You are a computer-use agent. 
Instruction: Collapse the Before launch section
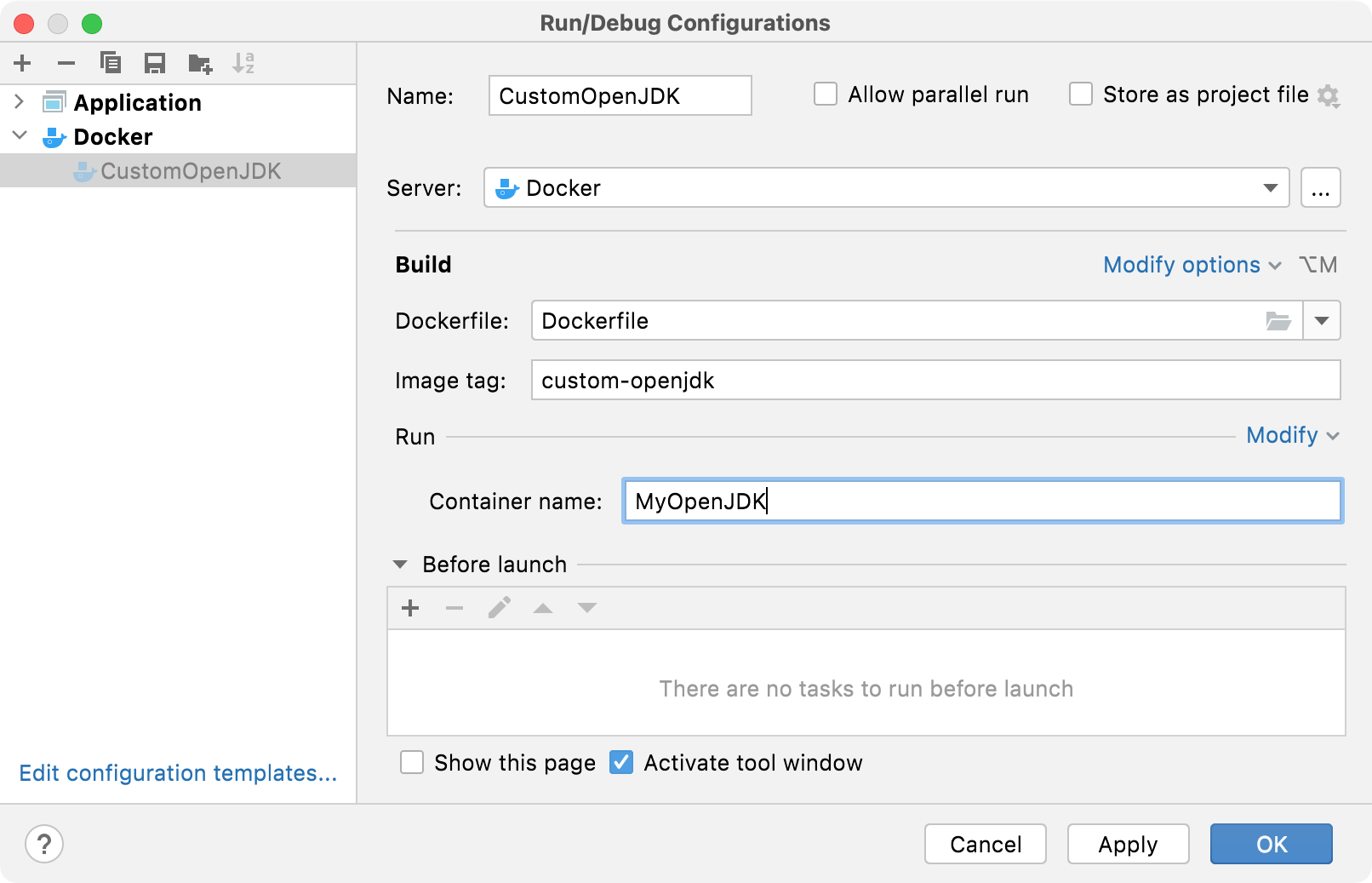(400, 565)
